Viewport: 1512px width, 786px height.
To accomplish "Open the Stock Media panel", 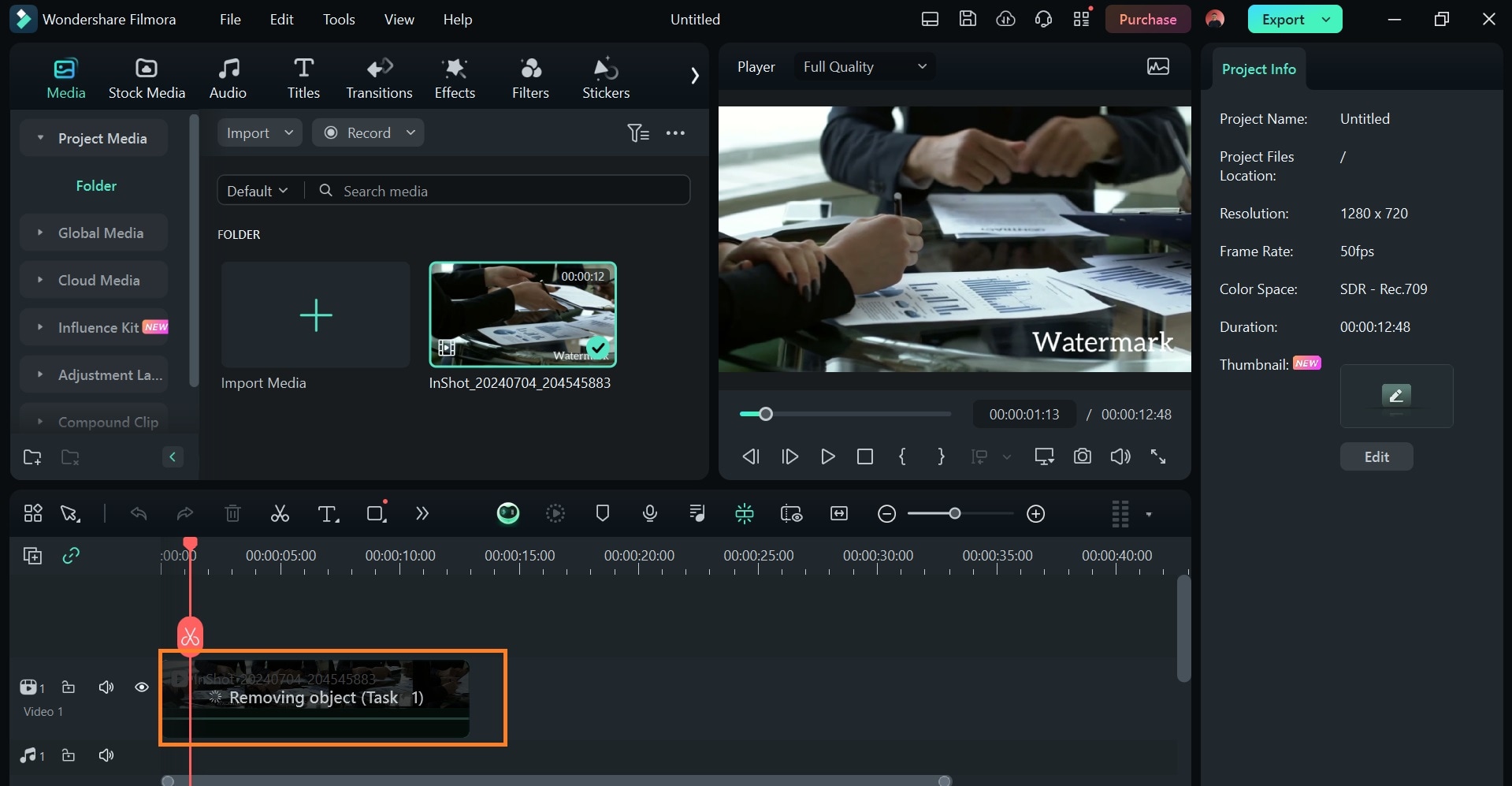I will click(147, 79).
